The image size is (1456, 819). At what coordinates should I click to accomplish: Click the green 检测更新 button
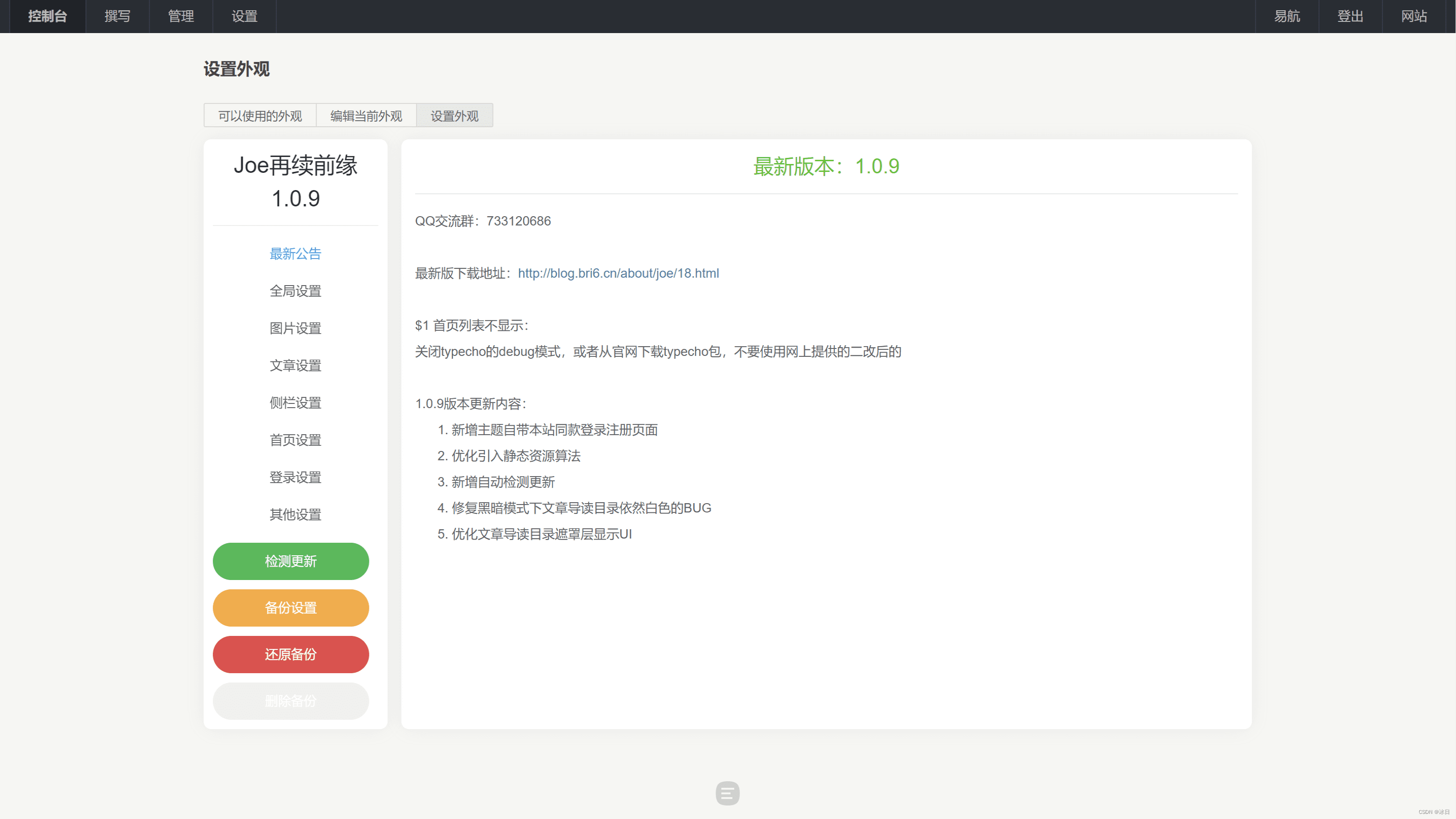[x=291, y=561]
